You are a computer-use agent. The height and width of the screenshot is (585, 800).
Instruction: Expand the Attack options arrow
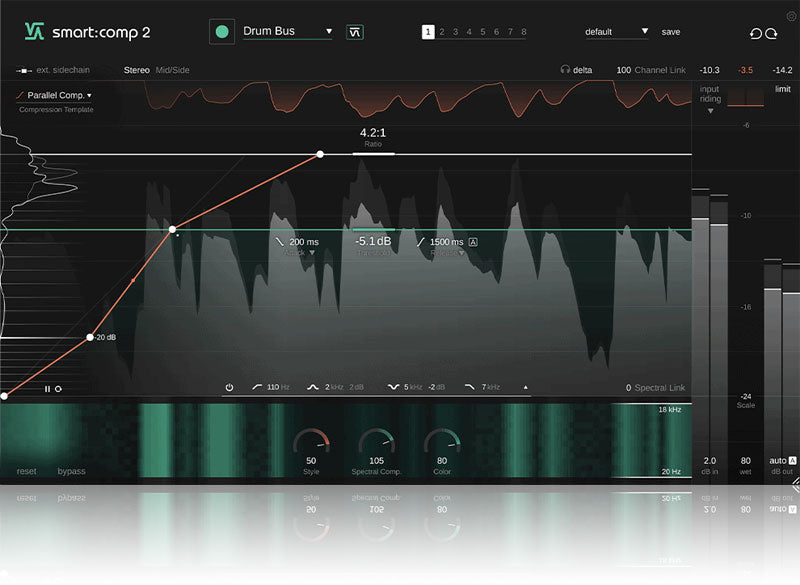(312, 253)
